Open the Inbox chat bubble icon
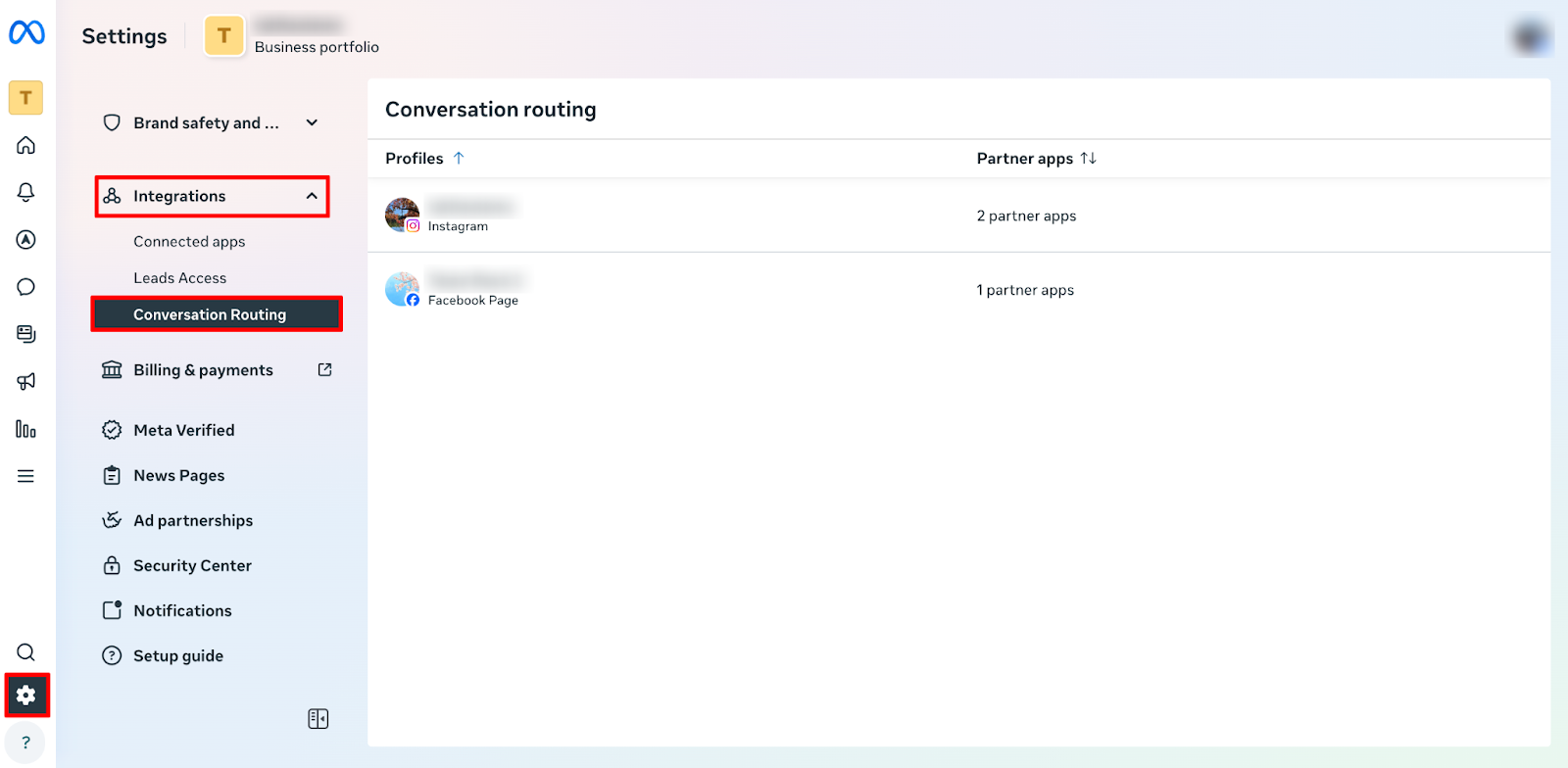Viewport: 1568px width, 768px height. (x=26, y=287)
